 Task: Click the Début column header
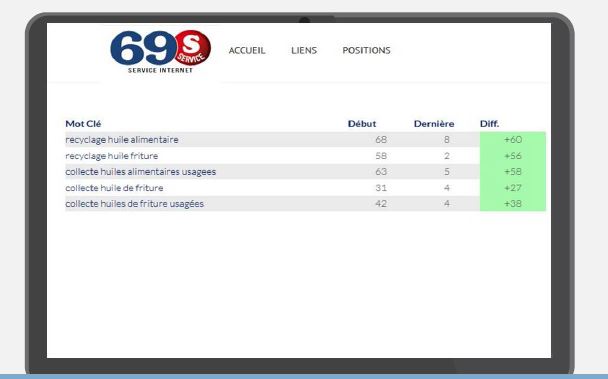click(362, 124)
